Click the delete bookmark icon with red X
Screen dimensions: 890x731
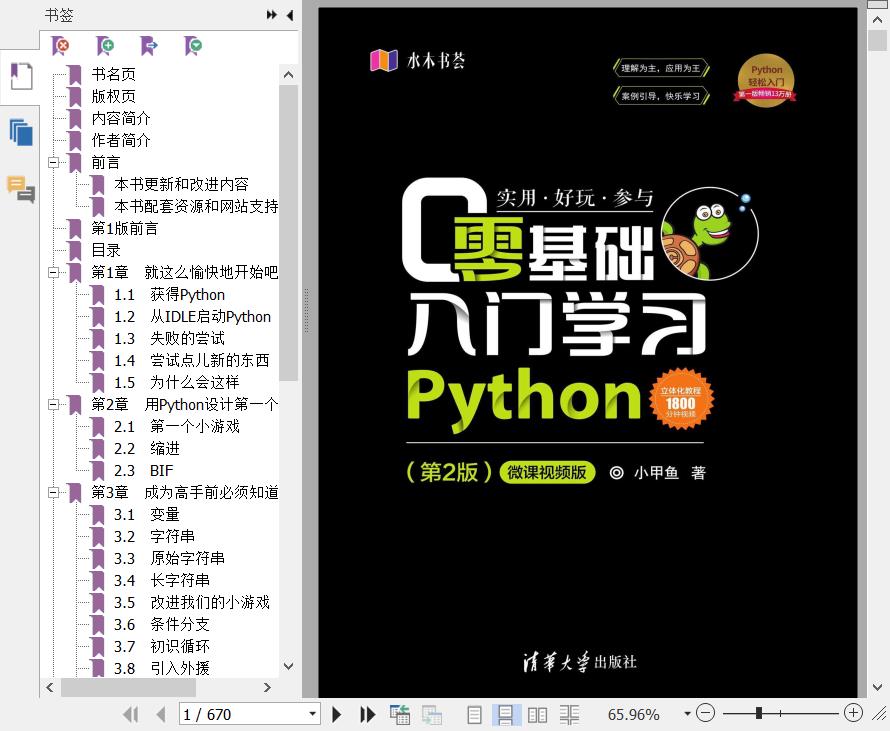click(x=60, y=45)
